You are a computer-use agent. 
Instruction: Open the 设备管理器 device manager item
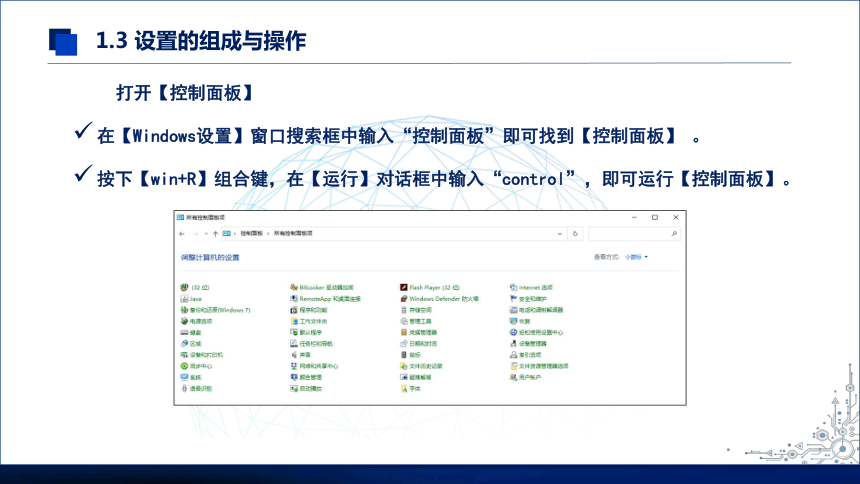coord(528,344)
